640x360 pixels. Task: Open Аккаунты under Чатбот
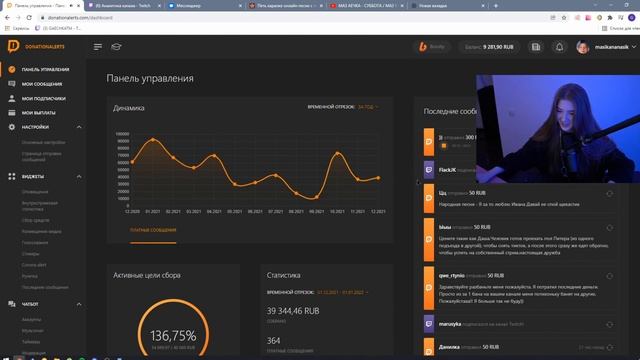click(x=31, y=320)
